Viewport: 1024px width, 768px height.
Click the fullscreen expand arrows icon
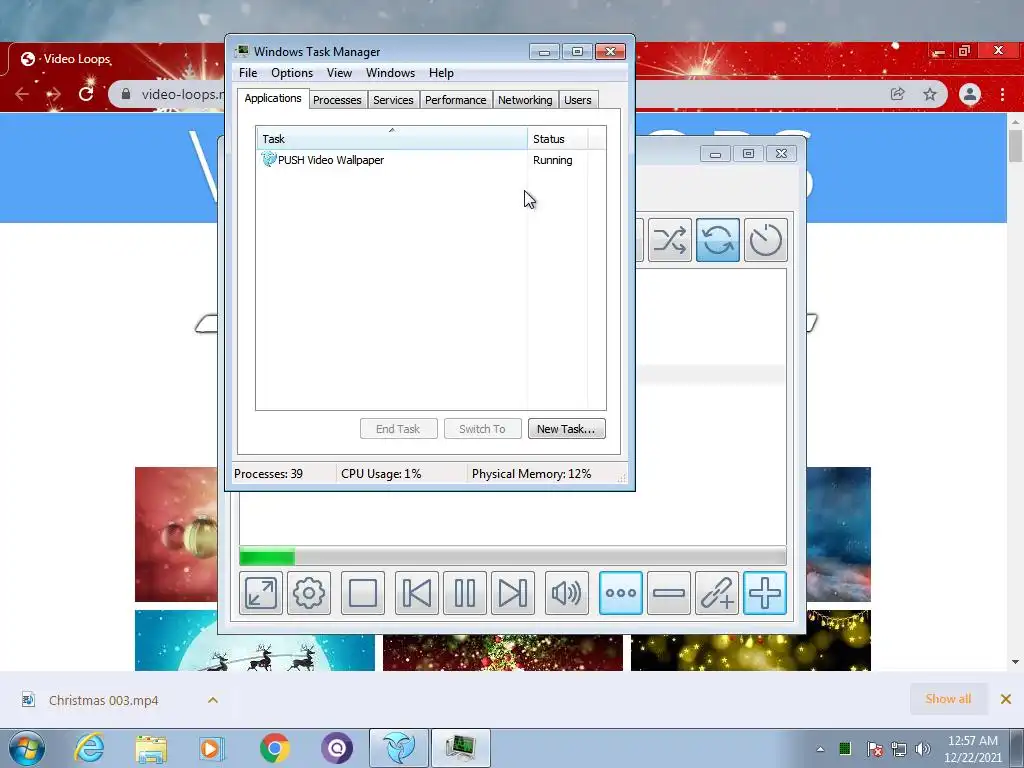coord(261,593)
